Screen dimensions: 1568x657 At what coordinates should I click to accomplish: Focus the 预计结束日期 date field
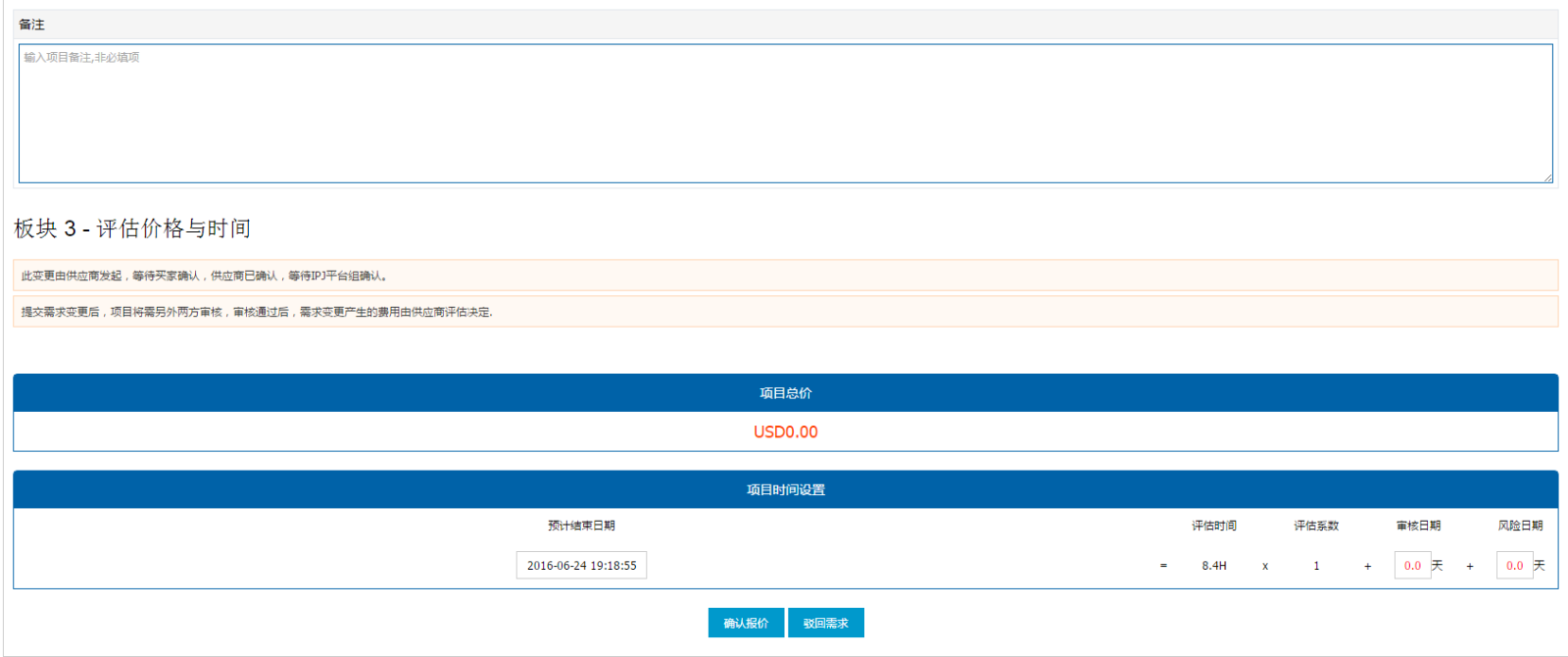pyautogui.click(x=581, y=566)
